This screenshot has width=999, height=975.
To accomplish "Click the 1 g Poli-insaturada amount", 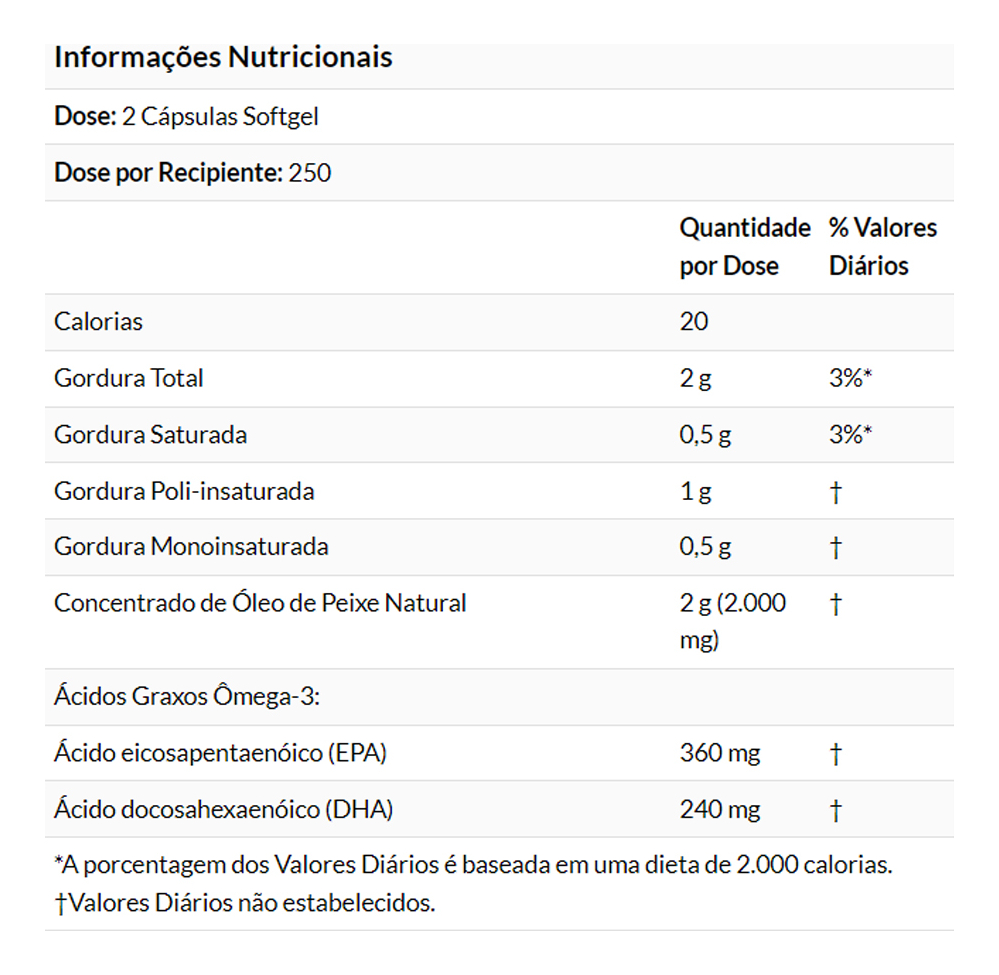I will [x=695, y=491].
